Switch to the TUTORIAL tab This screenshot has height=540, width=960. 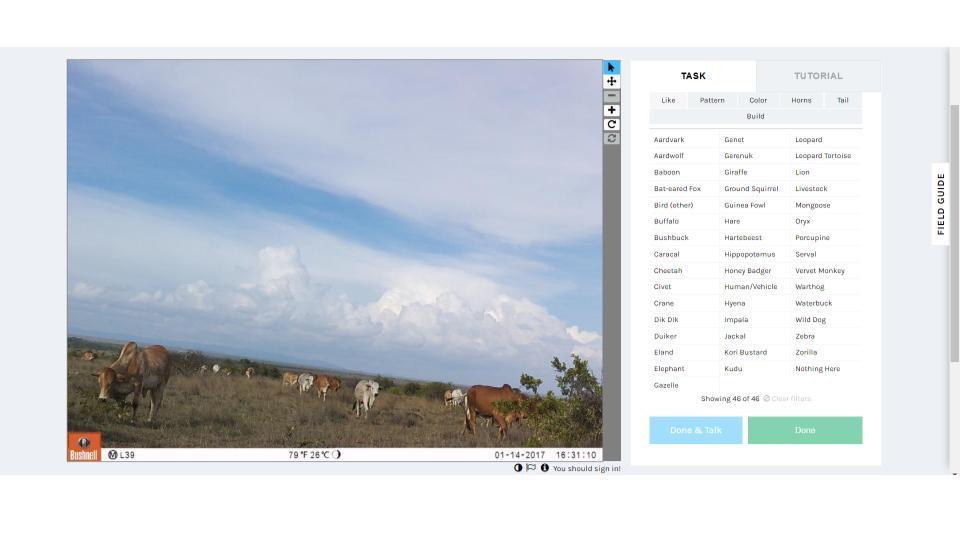[819, 76]
